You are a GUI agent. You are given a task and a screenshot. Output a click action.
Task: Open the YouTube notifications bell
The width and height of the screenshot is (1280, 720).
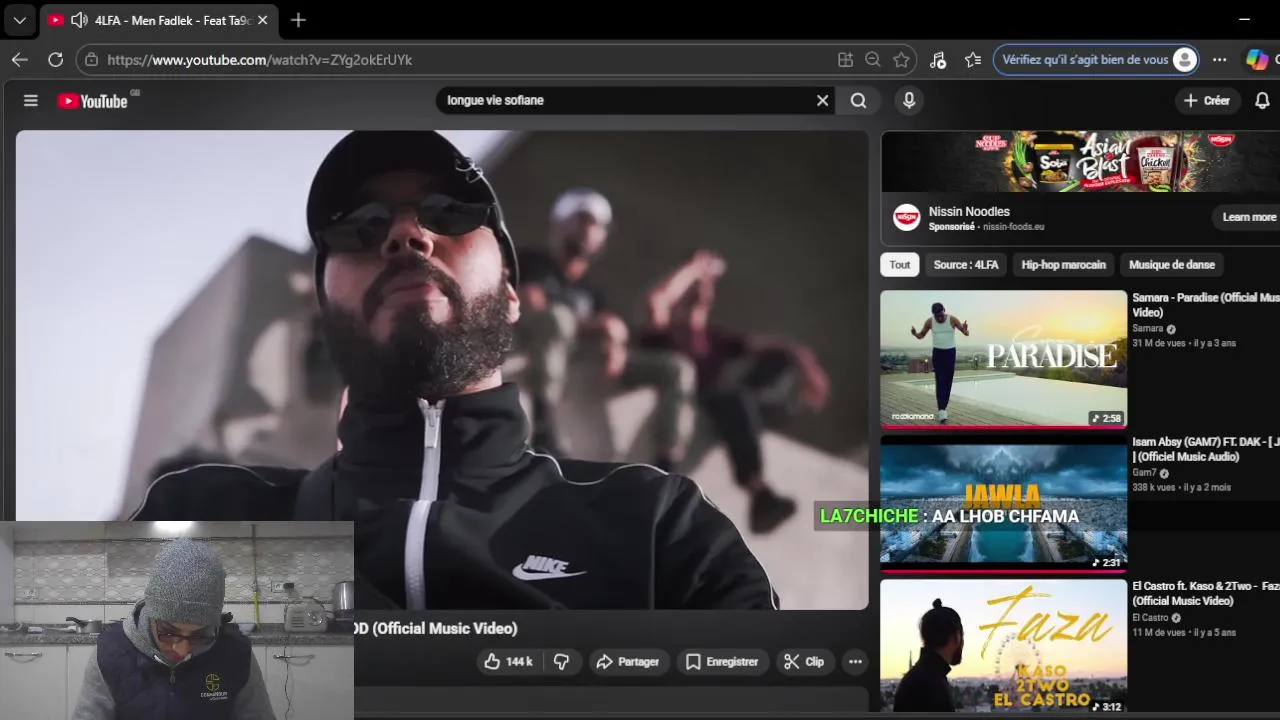tap(1262, 100)
